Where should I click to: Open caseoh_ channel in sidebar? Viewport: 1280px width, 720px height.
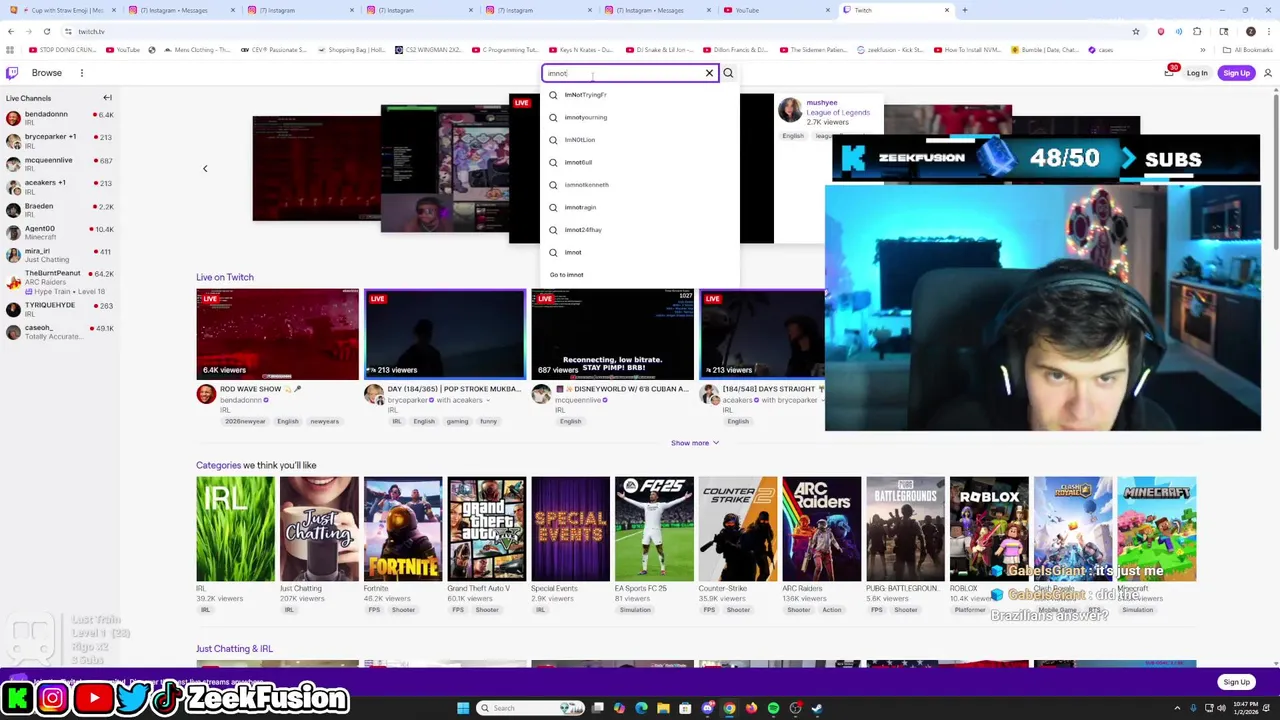[x=60, y=331]
